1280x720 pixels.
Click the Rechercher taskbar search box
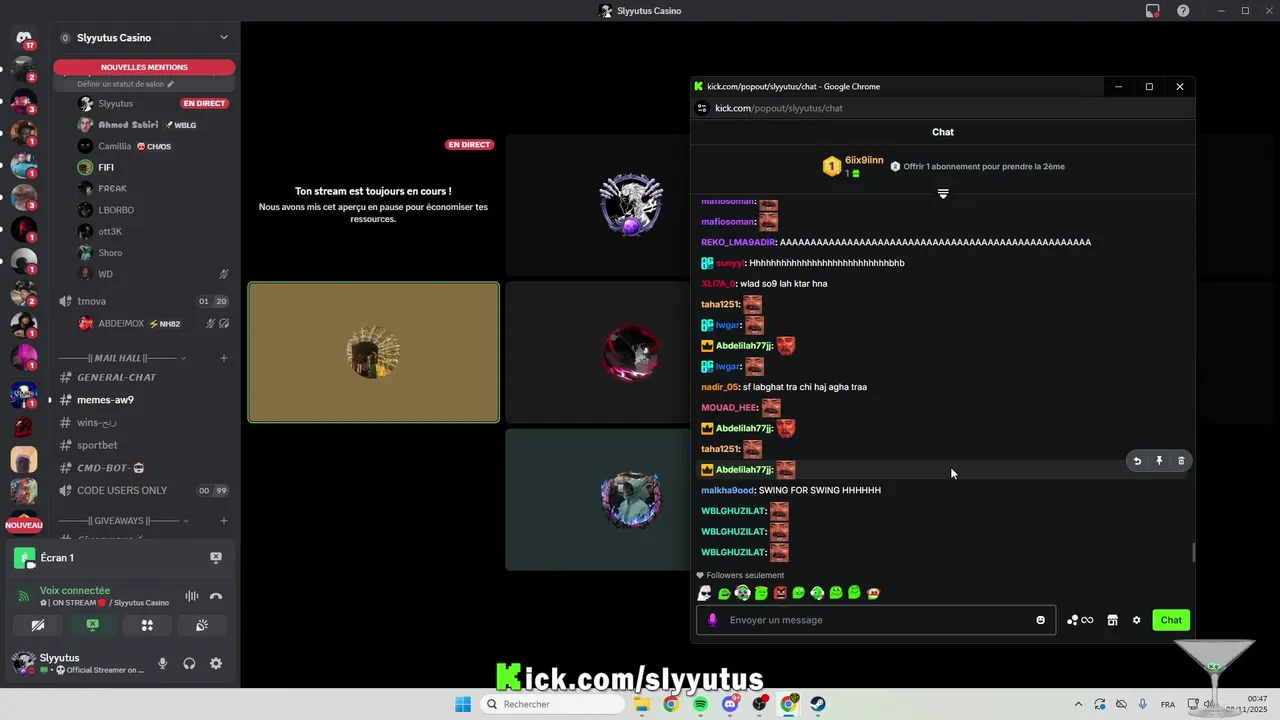point(552,704)
